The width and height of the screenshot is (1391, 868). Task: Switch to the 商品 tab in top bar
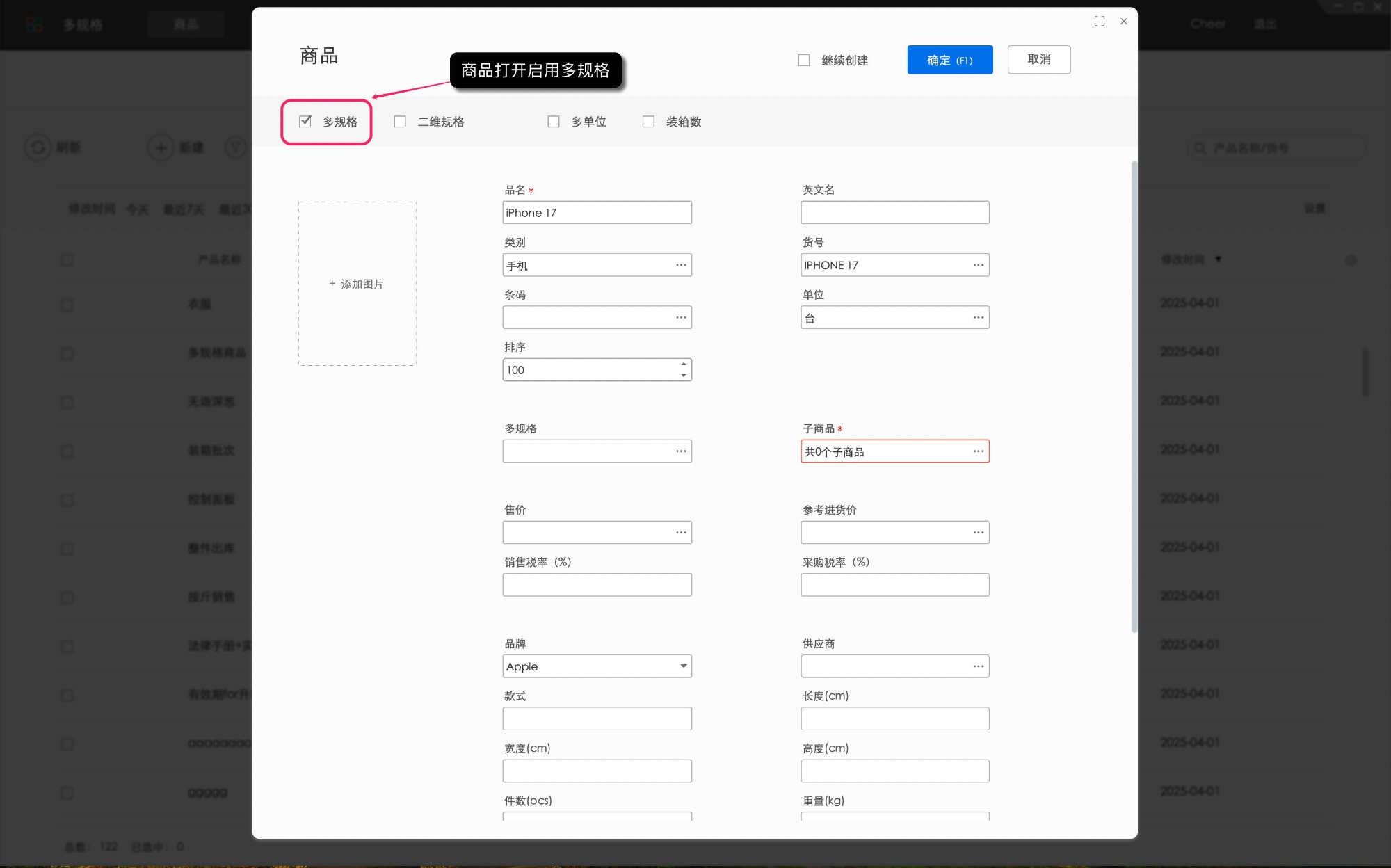(x=185, y=24)
